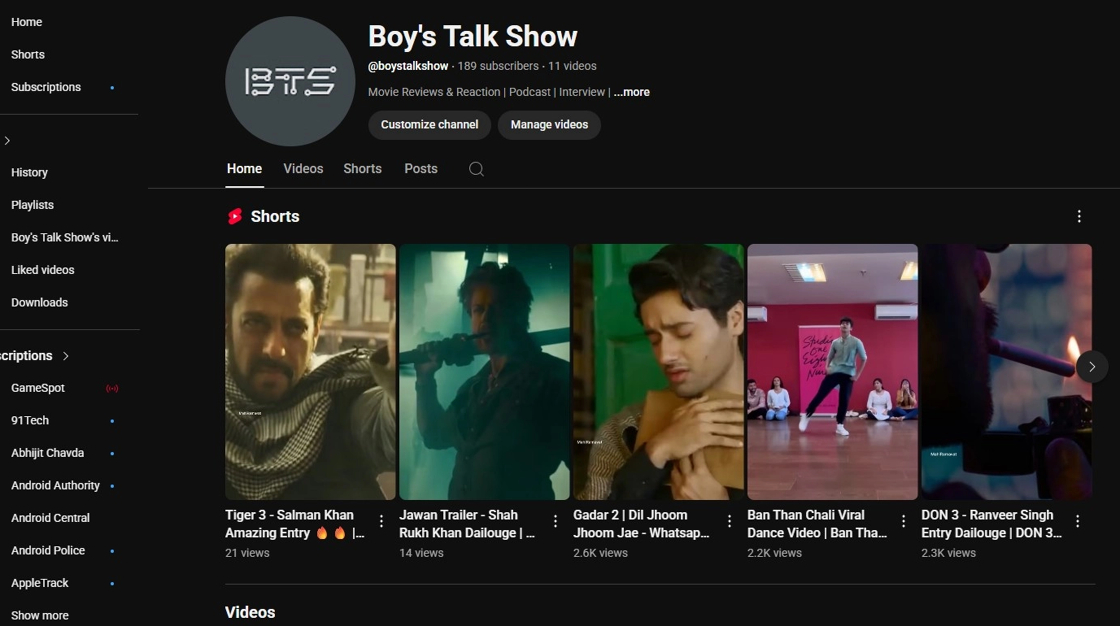Click GameSpot live indicator icon
Screen dimensions: 1120x626
112,388
